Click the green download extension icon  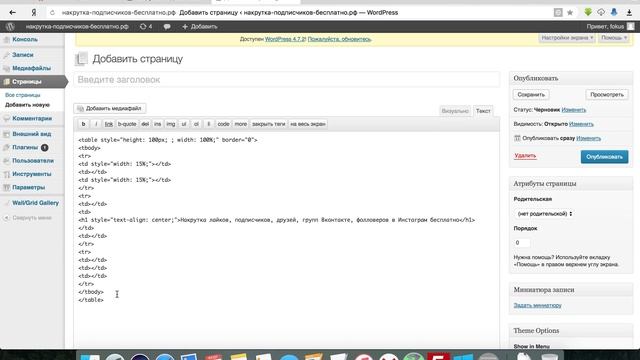[x=588, y=12]
